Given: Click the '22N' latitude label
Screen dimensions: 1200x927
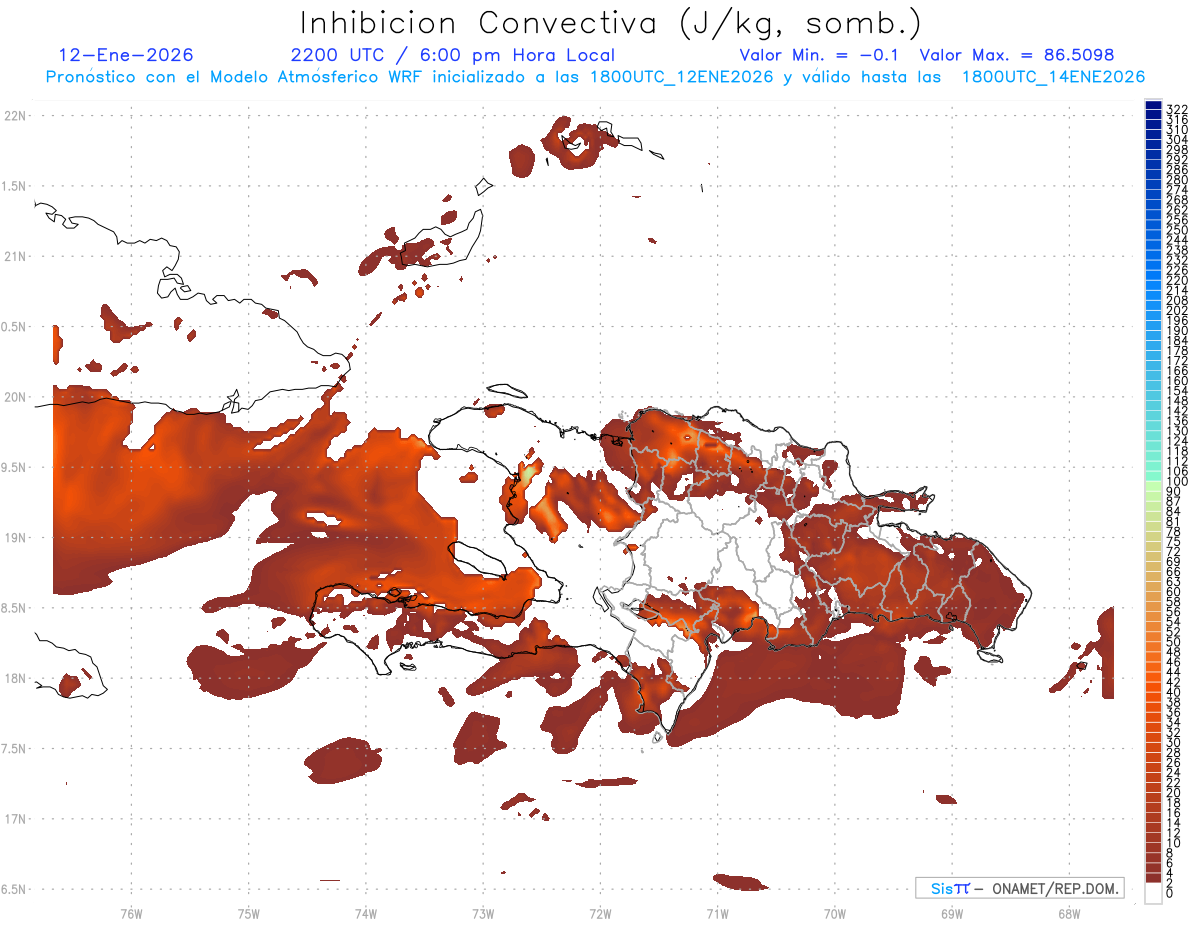Looking at the screenshot, I should point(14,116).
